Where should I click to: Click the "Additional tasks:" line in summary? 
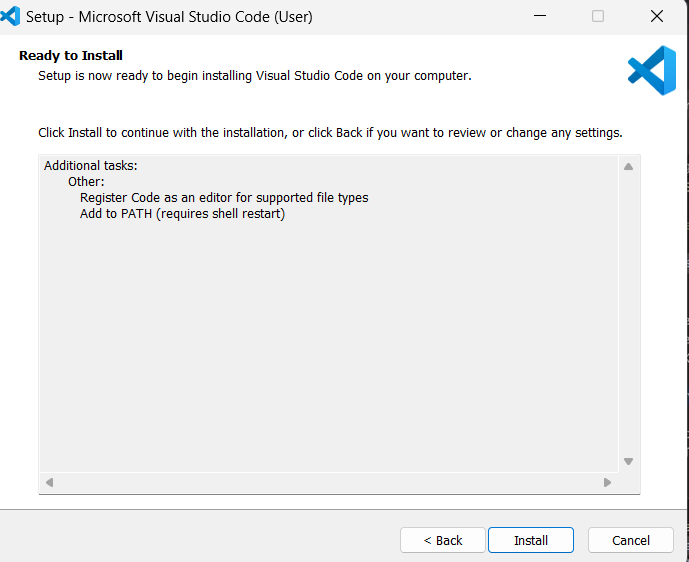(91, 166)
